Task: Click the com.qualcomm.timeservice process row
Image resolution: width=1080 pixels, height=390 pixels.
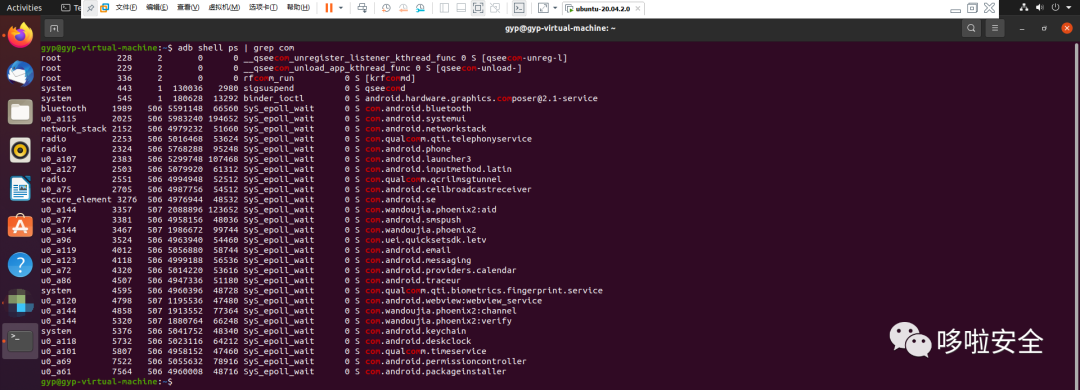Action: click(x=264, y=351)
